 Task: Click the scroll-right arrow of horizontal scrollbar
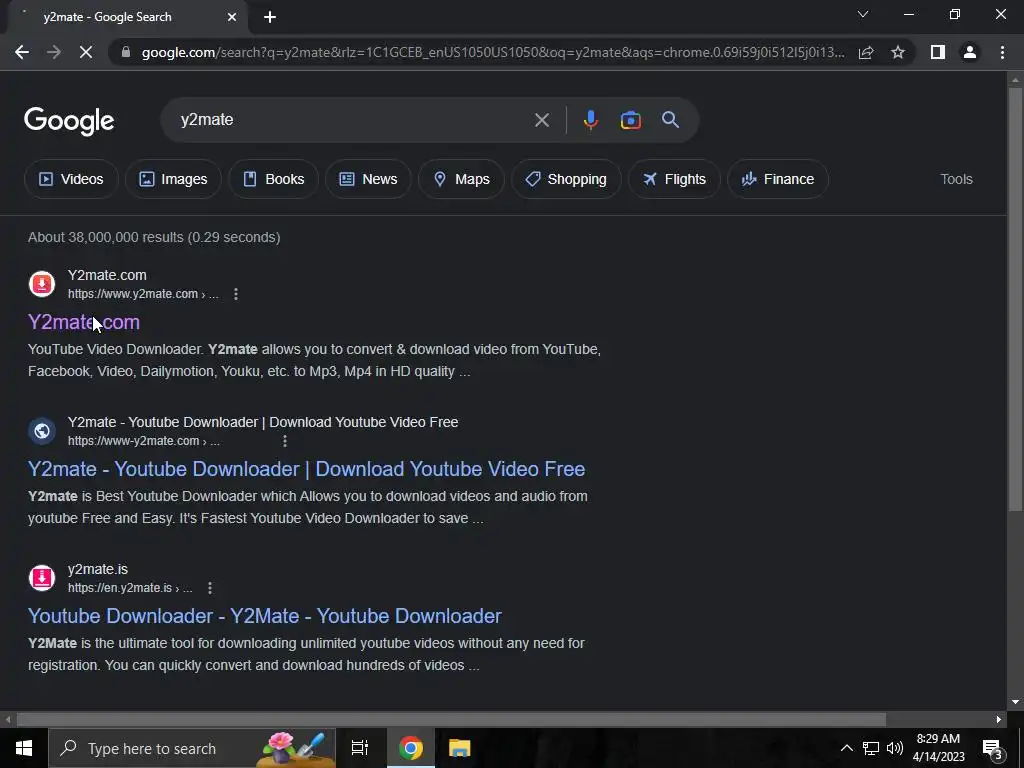point(999,720)
